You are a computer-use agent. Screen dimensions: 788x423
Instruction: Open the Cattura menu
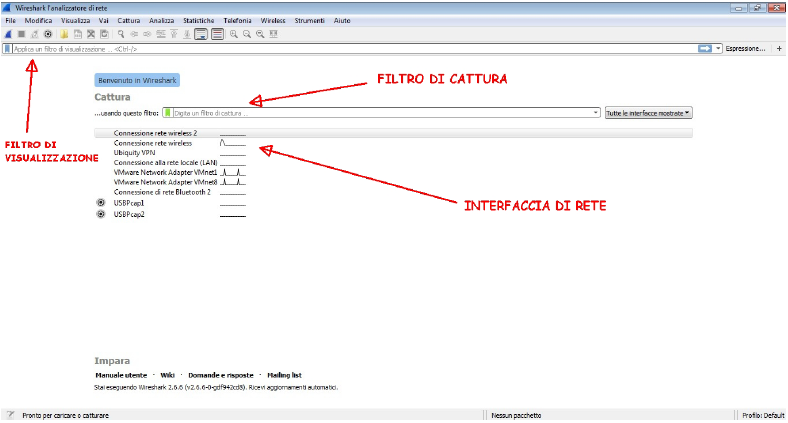[x=129, y=21]
